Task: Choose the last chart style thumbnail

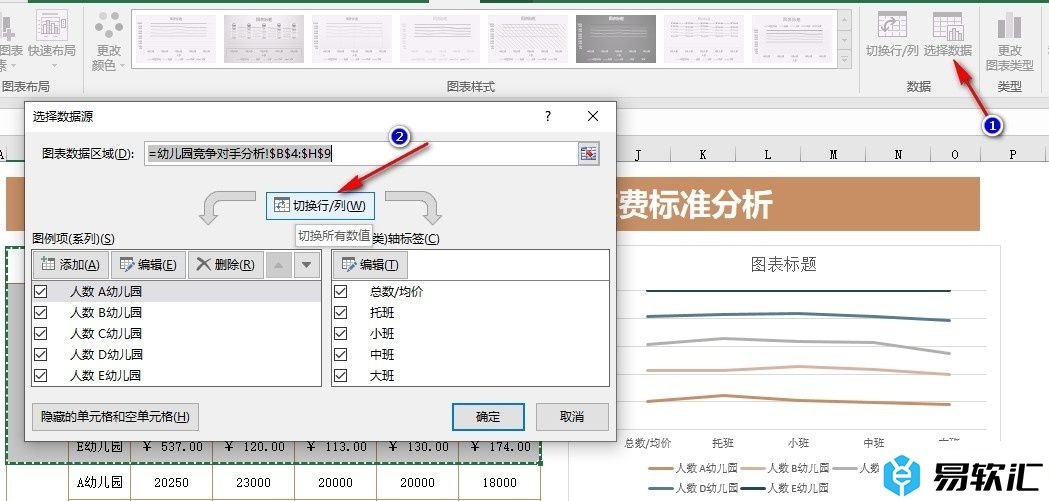Action: click(x=792, y=39)
